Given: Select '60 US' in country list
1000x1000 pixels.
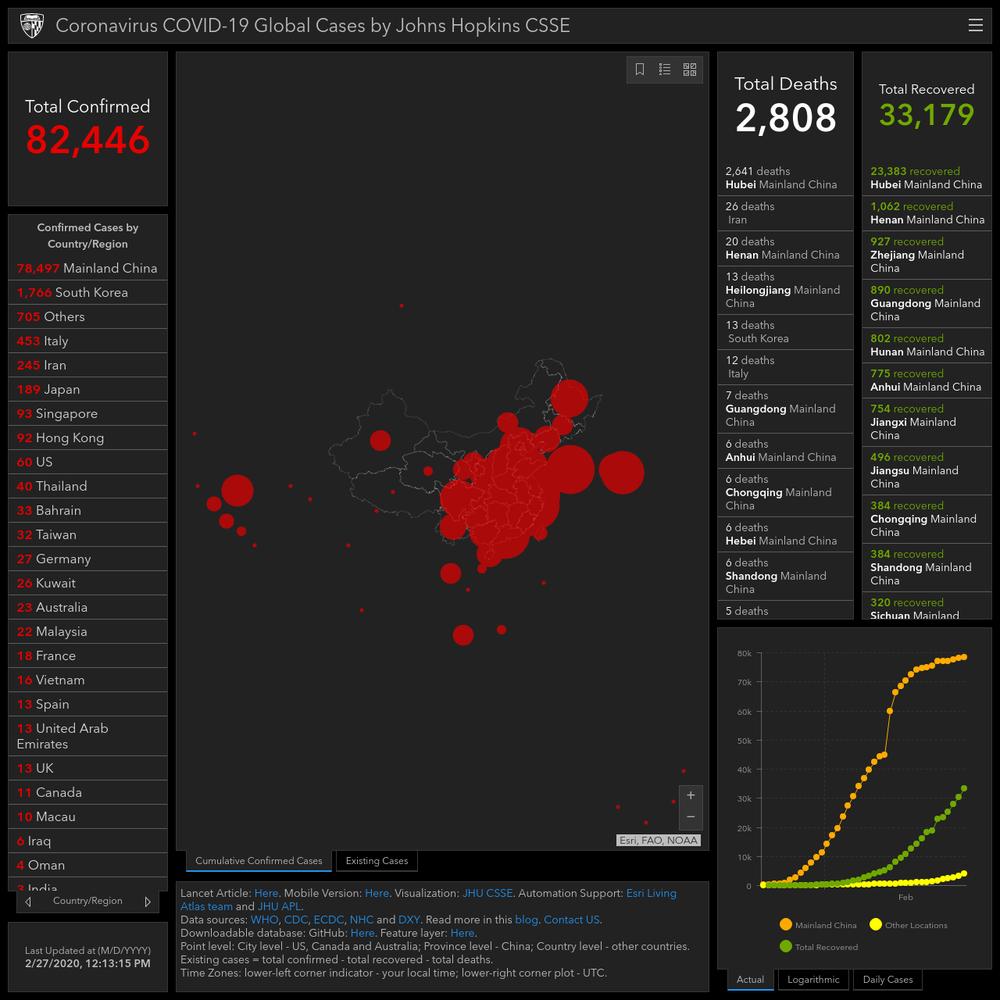Looking at the screenshot, I should (87, 462).
